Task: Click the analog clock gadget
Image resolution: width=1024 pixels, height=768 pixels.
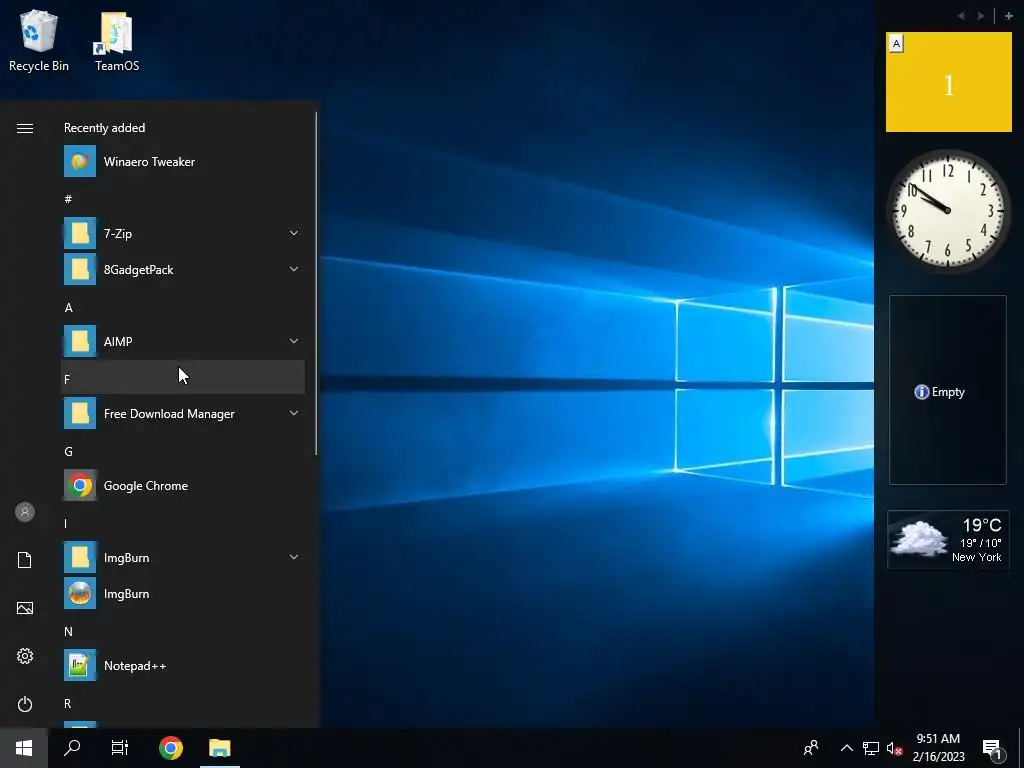Action: coord(947,210)
